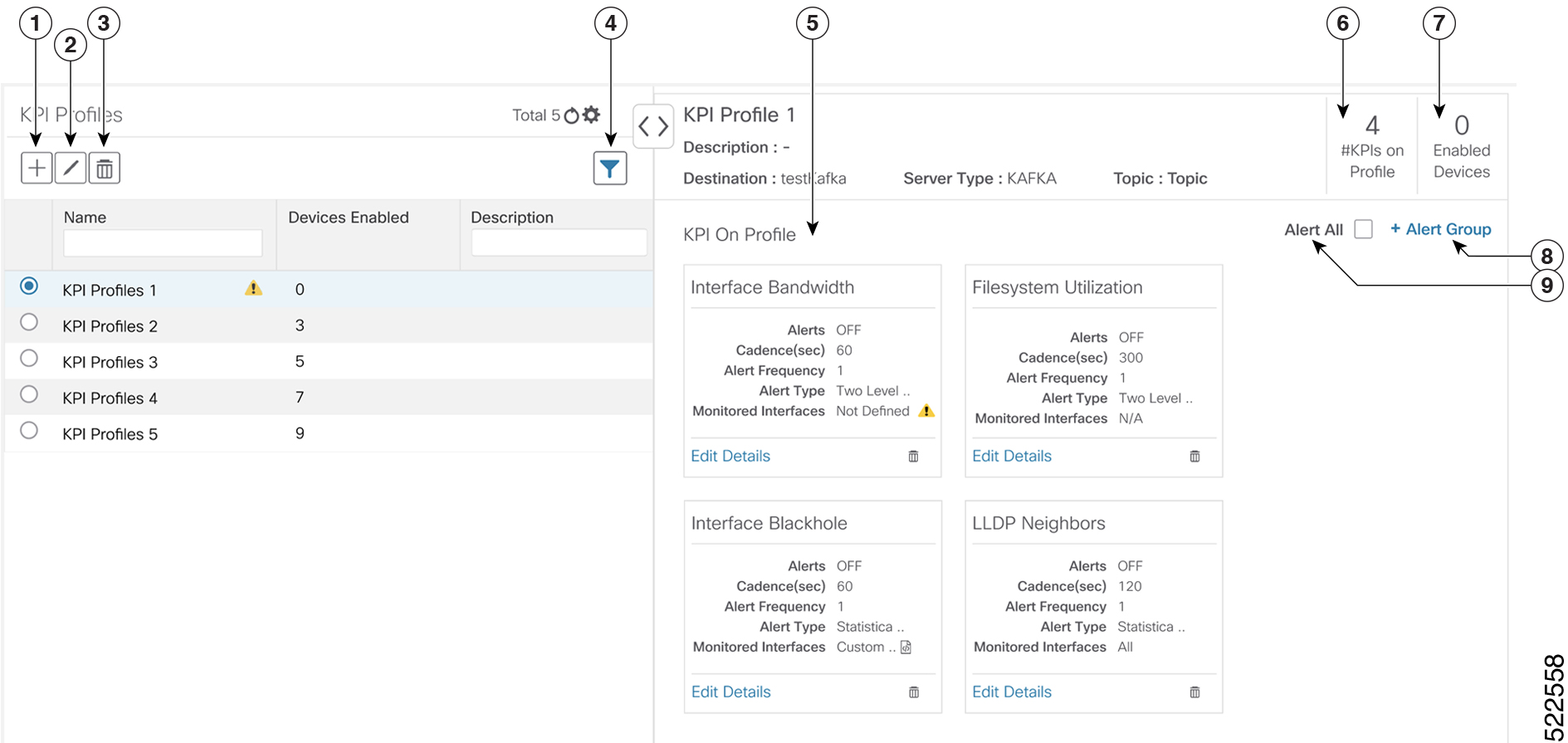Viewport: 1568px width, 743px height.
Task: Select the KPI Profiles 1 radio button
Action: tap(29, 286)
